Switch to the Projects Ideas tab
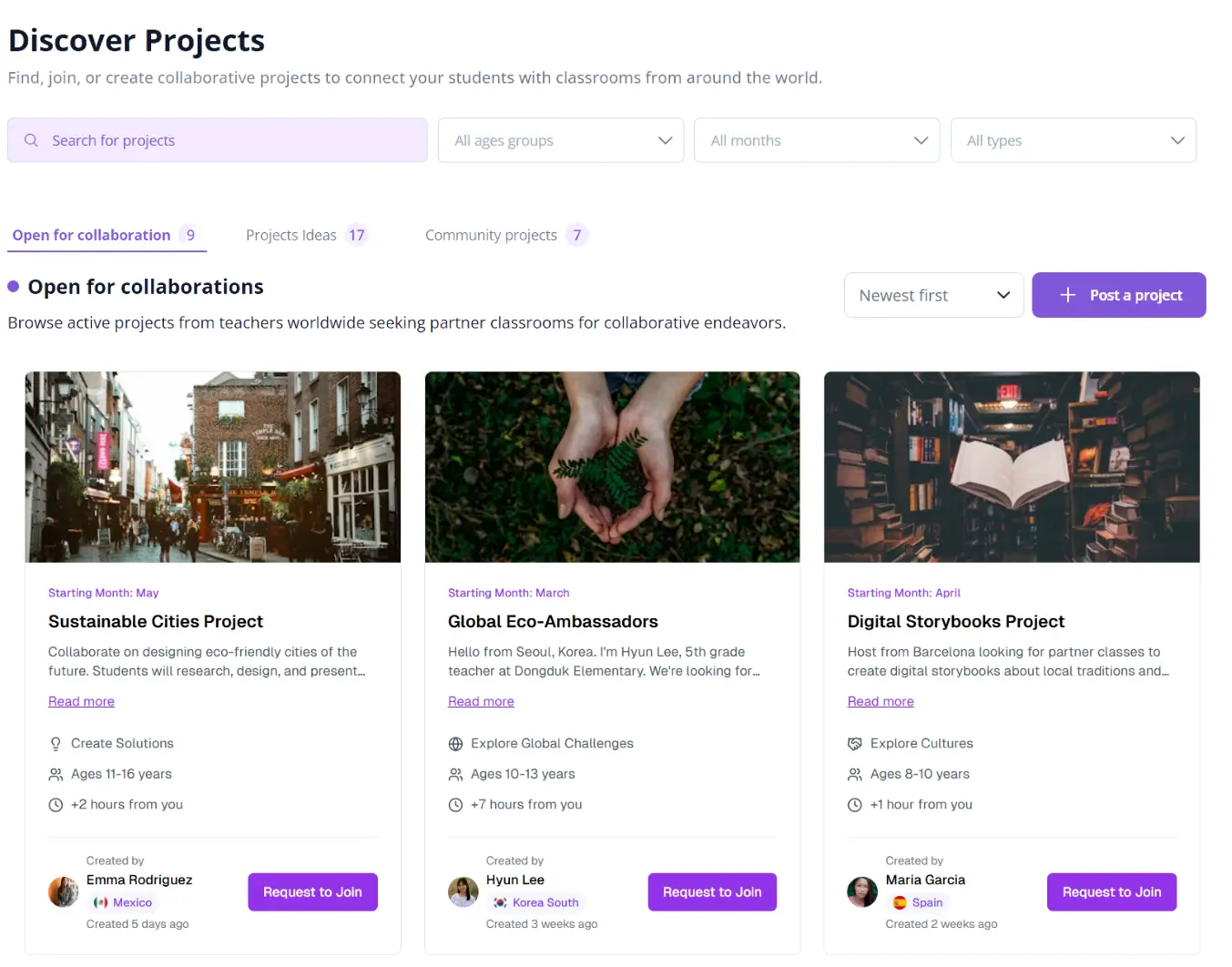 click(x=306, y=235)
